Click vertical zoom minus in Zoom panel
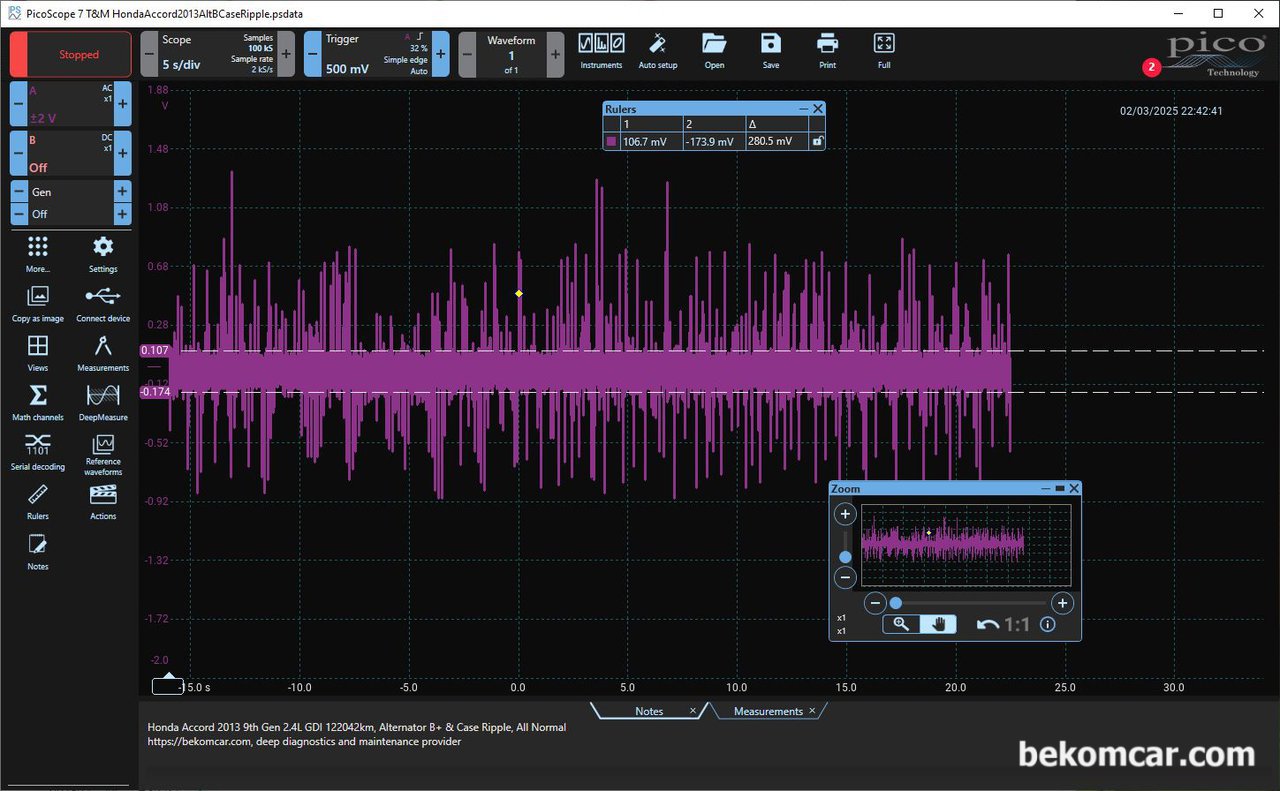The height and width of the screenshot is (791, 1280). click(845, 577)
